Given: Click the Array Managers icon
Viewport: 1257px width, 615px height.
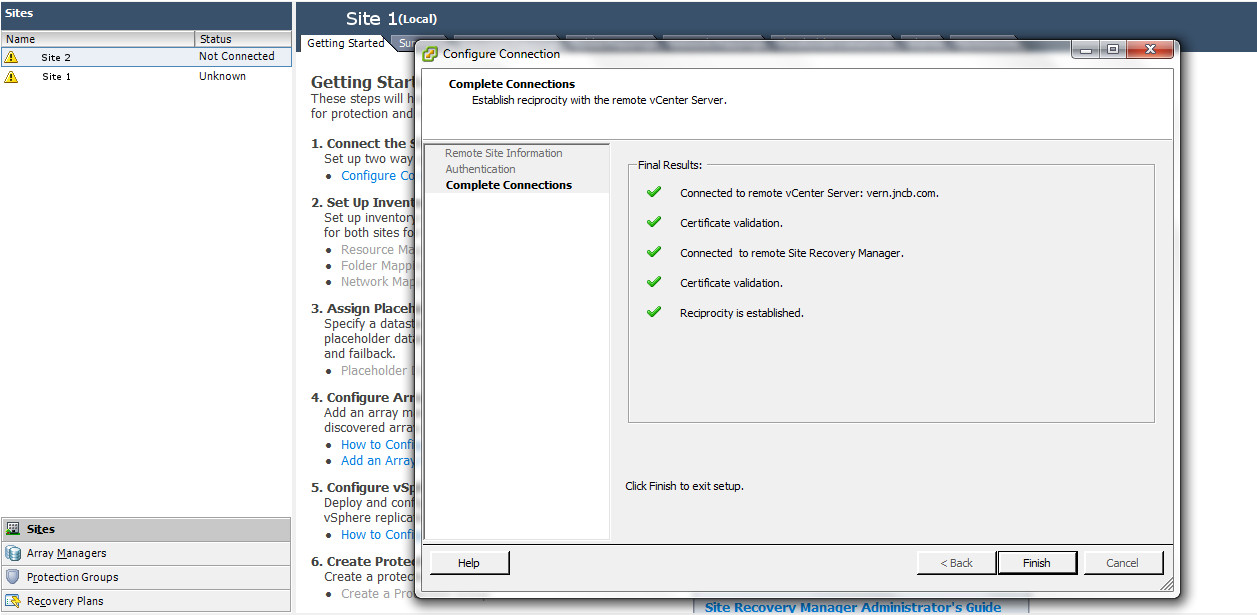Looking at the screenshot, I should 13,553.
